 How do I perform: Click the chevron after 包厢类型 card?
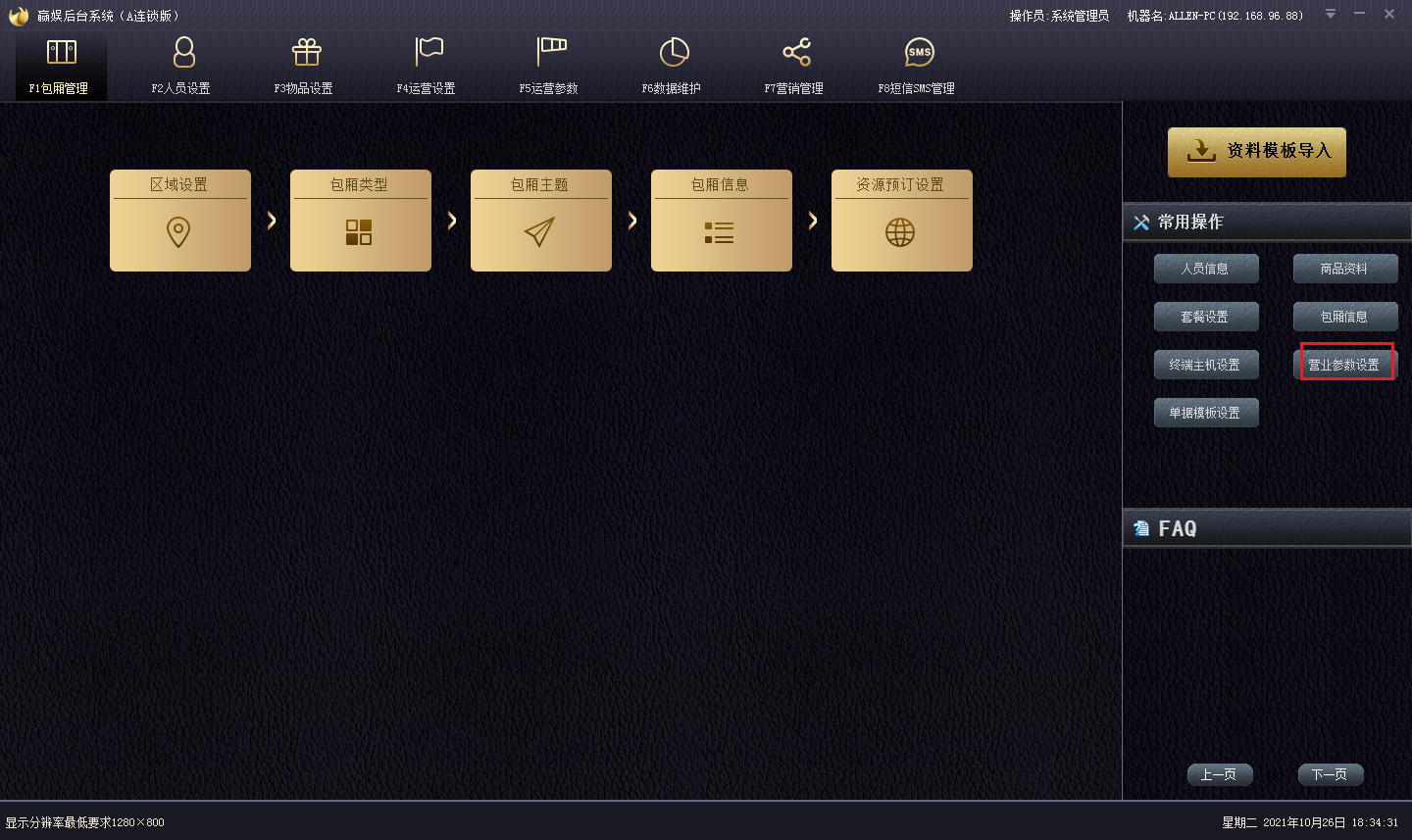(452, 221)
